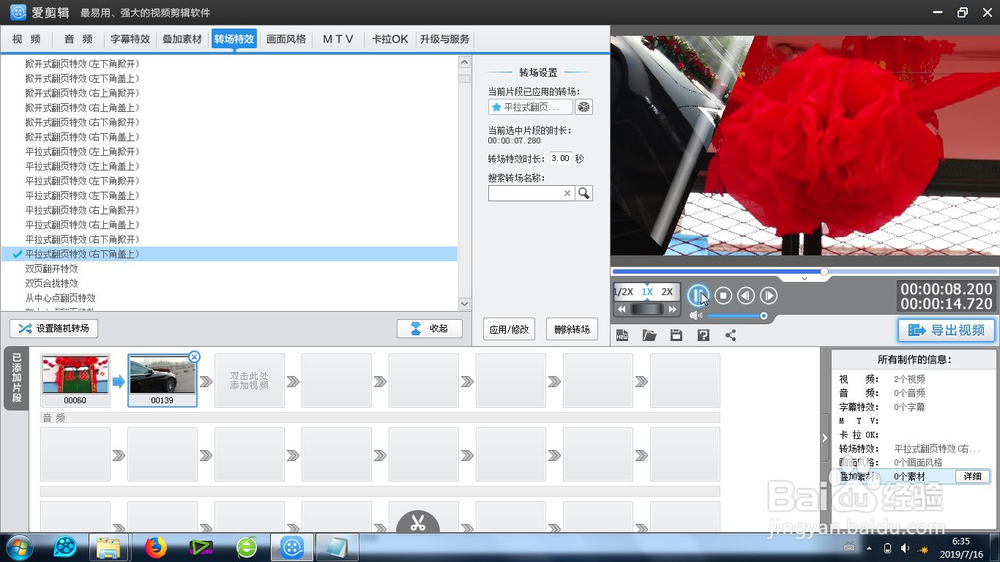Click the 双击此处添加视频 placeholder

click(249, 381)
